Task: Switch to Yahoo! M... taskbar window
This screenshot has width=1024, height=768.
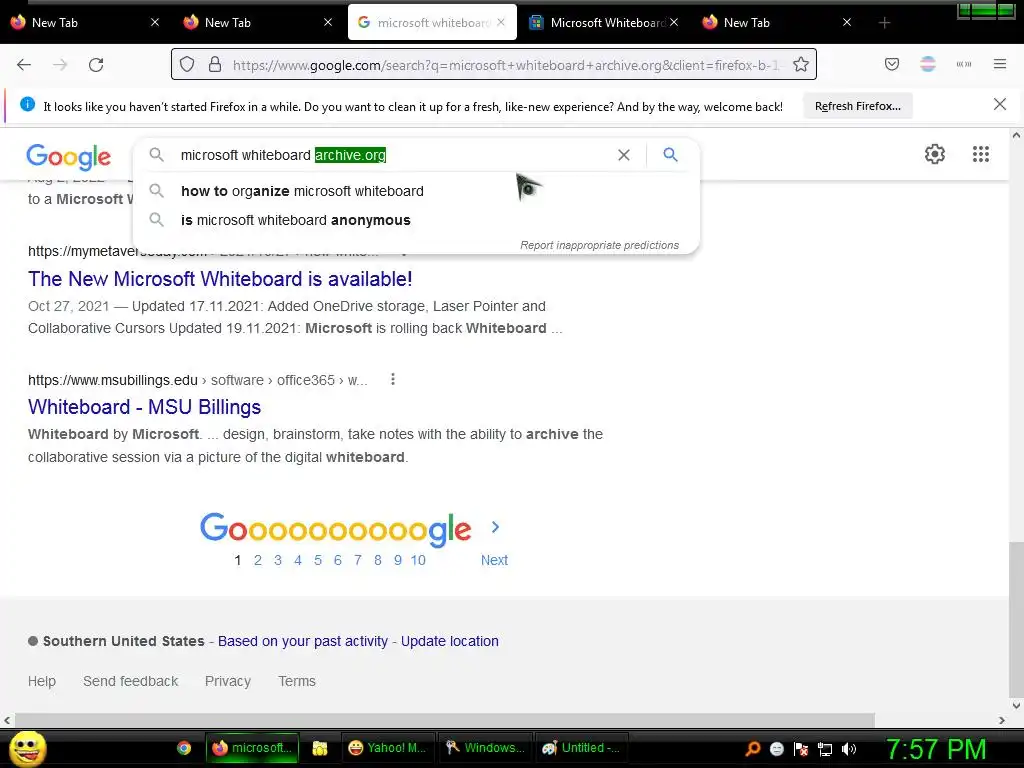Action: [x=387, y=748]
